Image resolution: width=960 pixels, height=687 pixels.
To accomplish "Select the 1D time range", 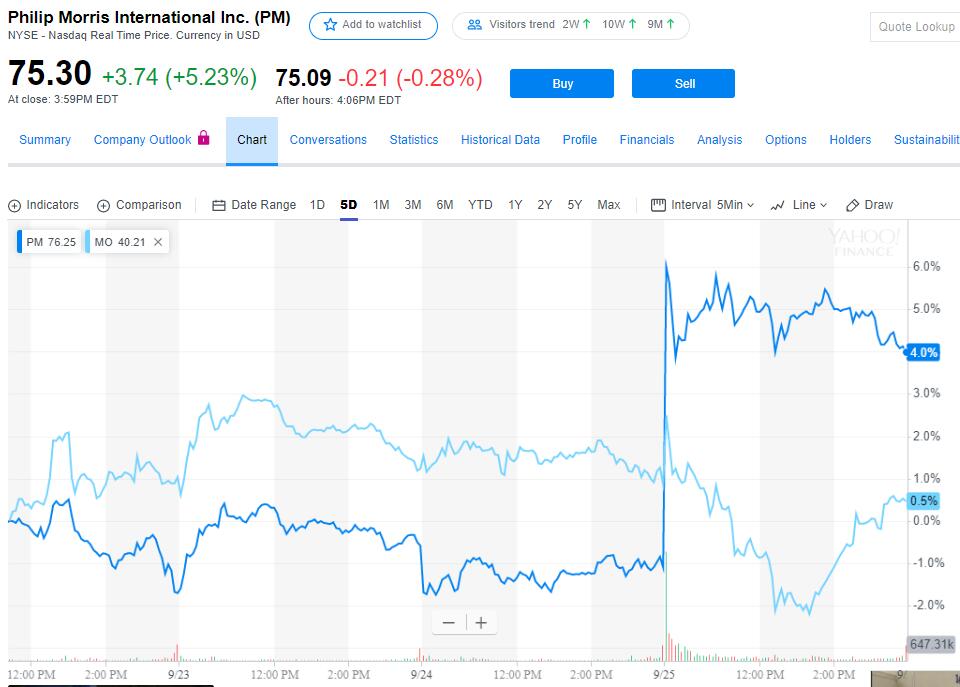I will click(317, 205).
